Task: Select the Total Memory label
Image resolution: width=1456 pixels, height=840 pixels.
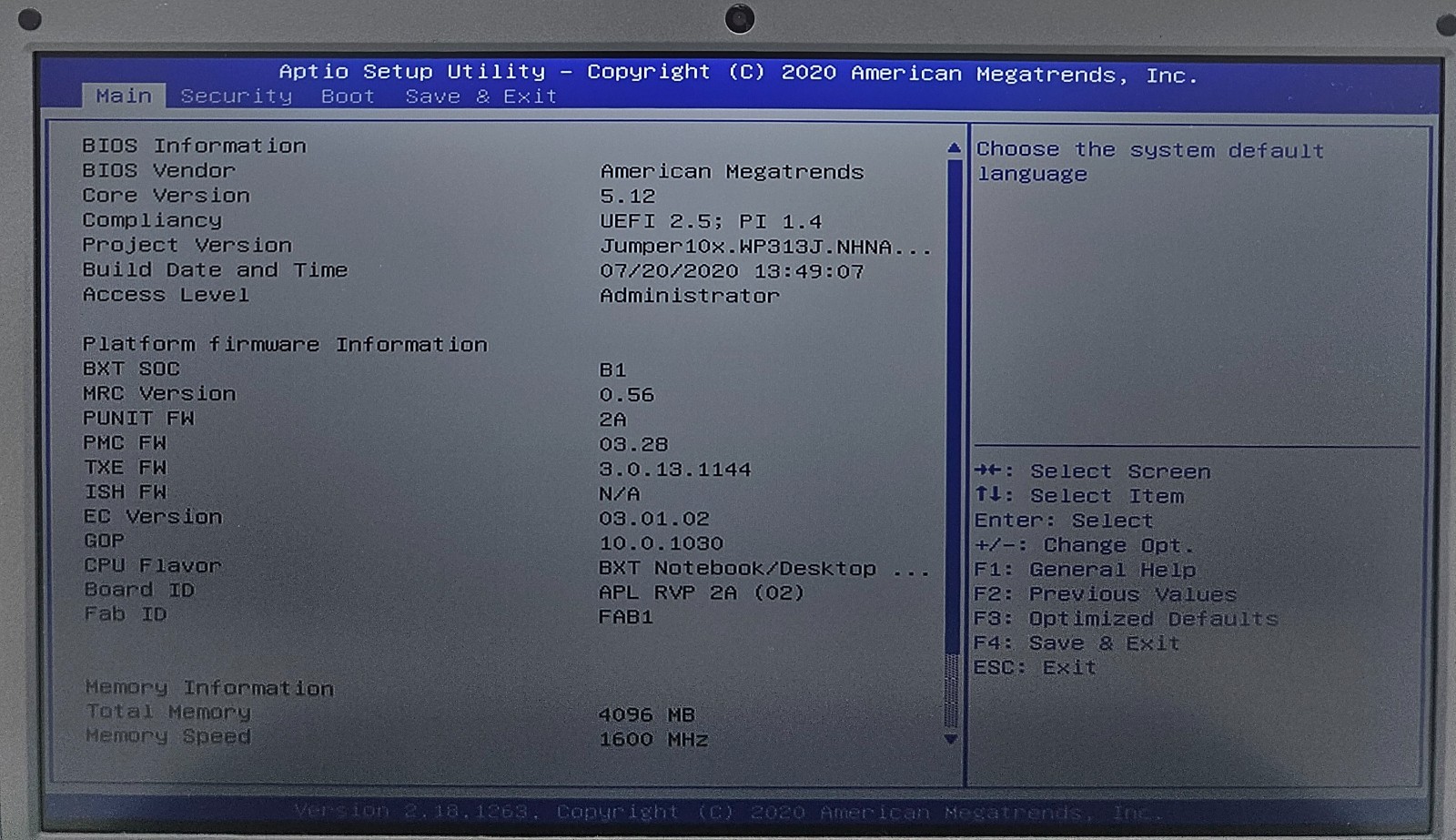Action: 168,712
